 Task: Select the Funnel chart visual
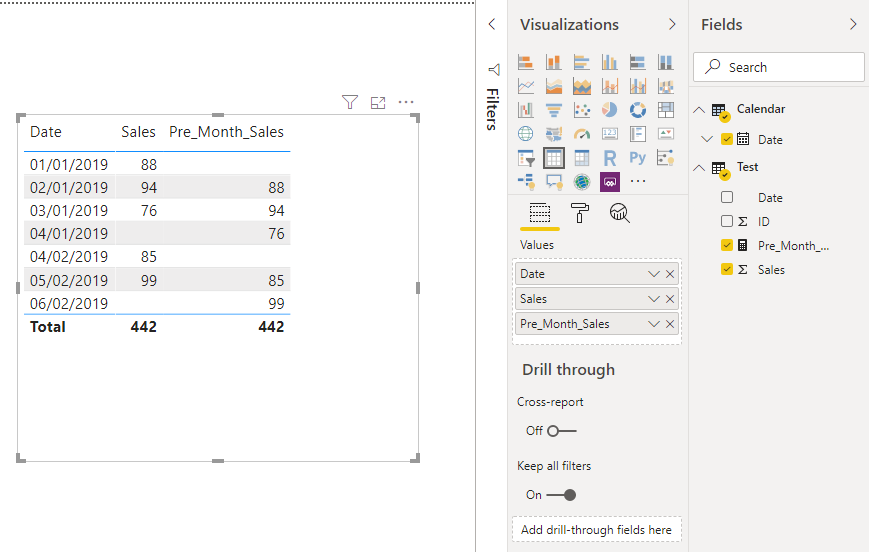[554, 110]
